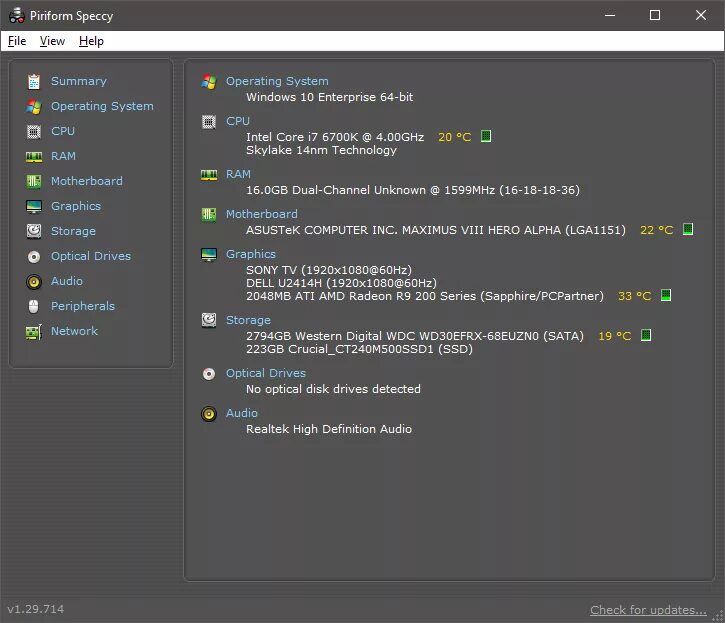
Task: Go to Motherboard section in sidebar
Action: pos(86,181)
